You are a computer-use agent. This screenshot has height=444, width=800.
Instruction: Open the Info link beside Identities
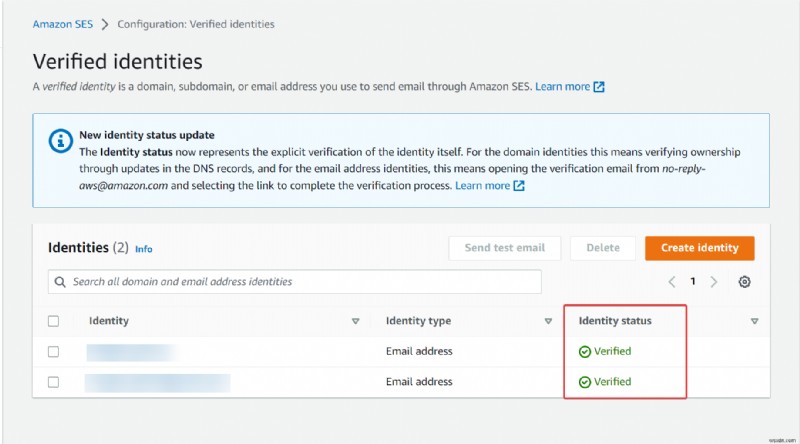point(143,249)
